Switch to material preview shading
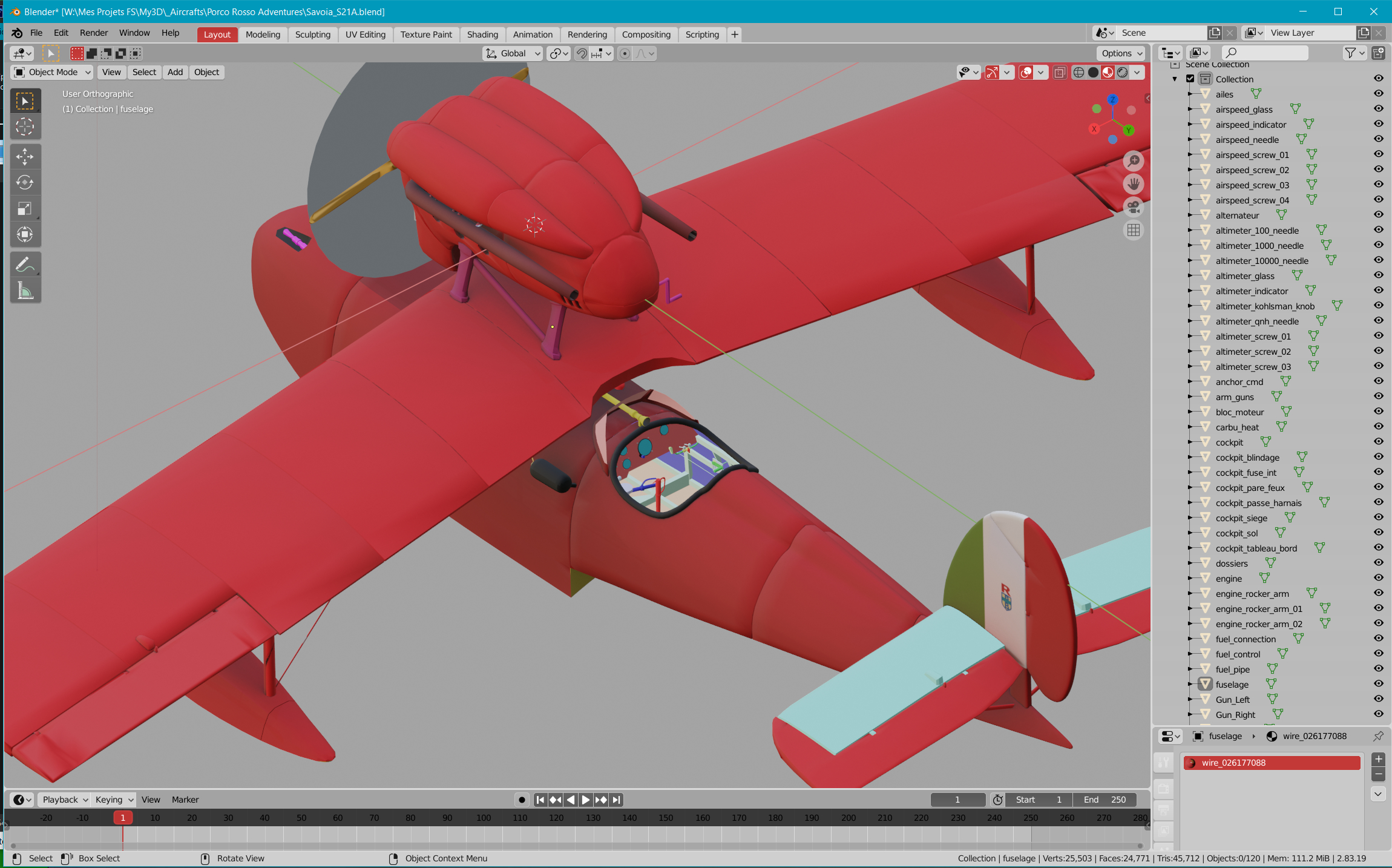Viewport: 1392px width, 868px height. point(1108,72)
